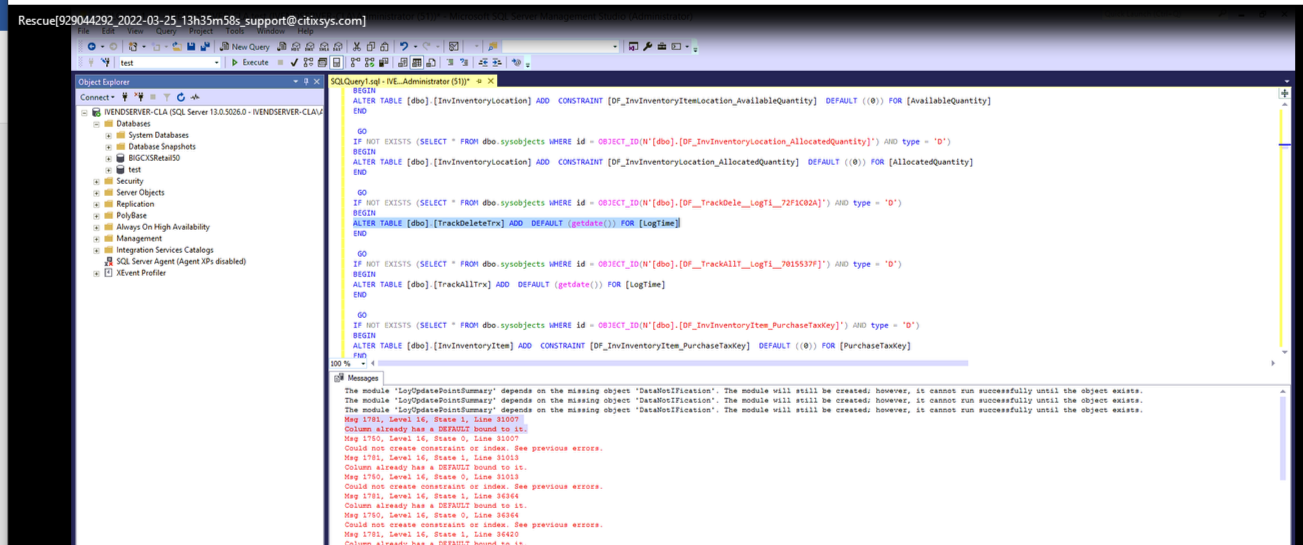Close the SQLQuery1.sql tab
Image resolution: width=1303 pixels, height=545 pixels.
coord(491,81)
